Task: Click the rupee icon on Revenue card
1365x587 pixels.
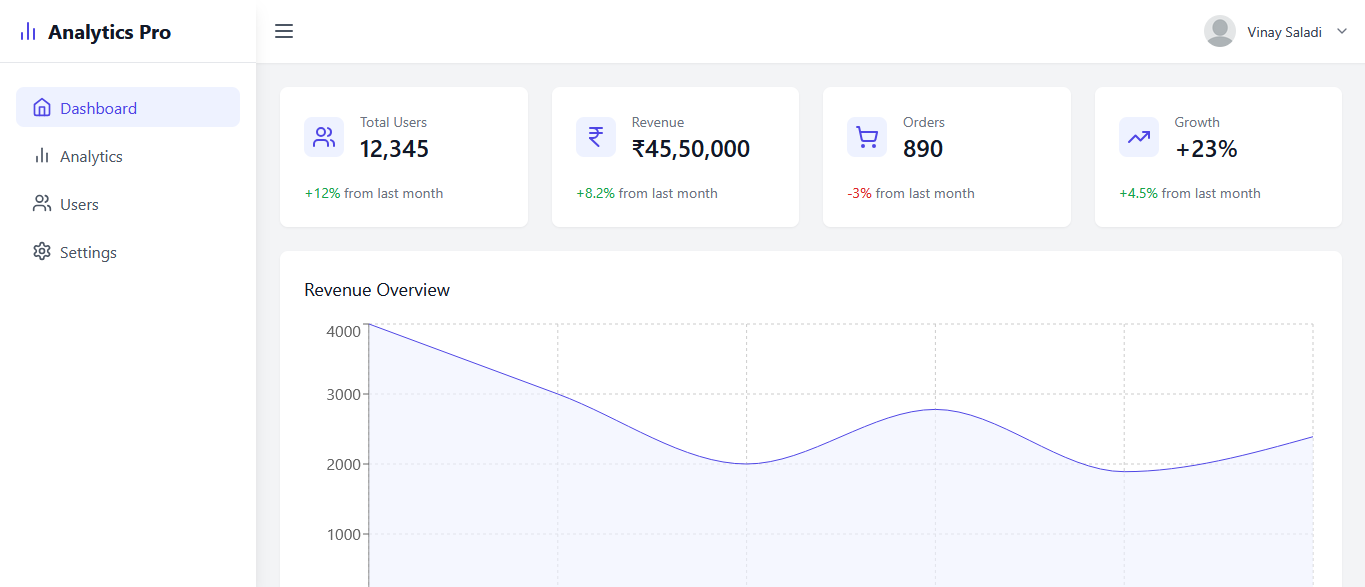Action: point(595,136)
